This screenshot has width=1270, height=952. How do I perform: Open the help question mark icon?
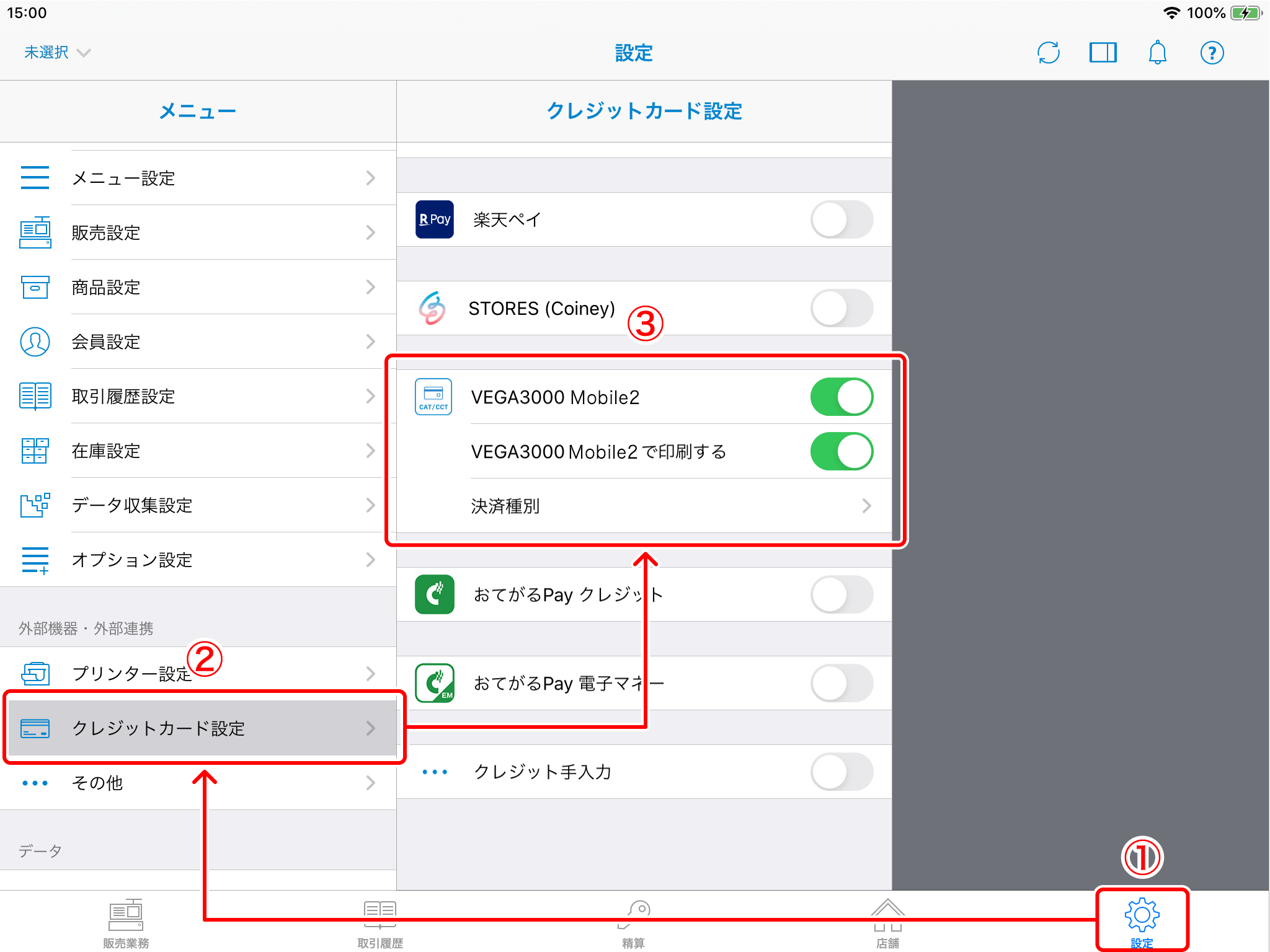[1212, 53]
